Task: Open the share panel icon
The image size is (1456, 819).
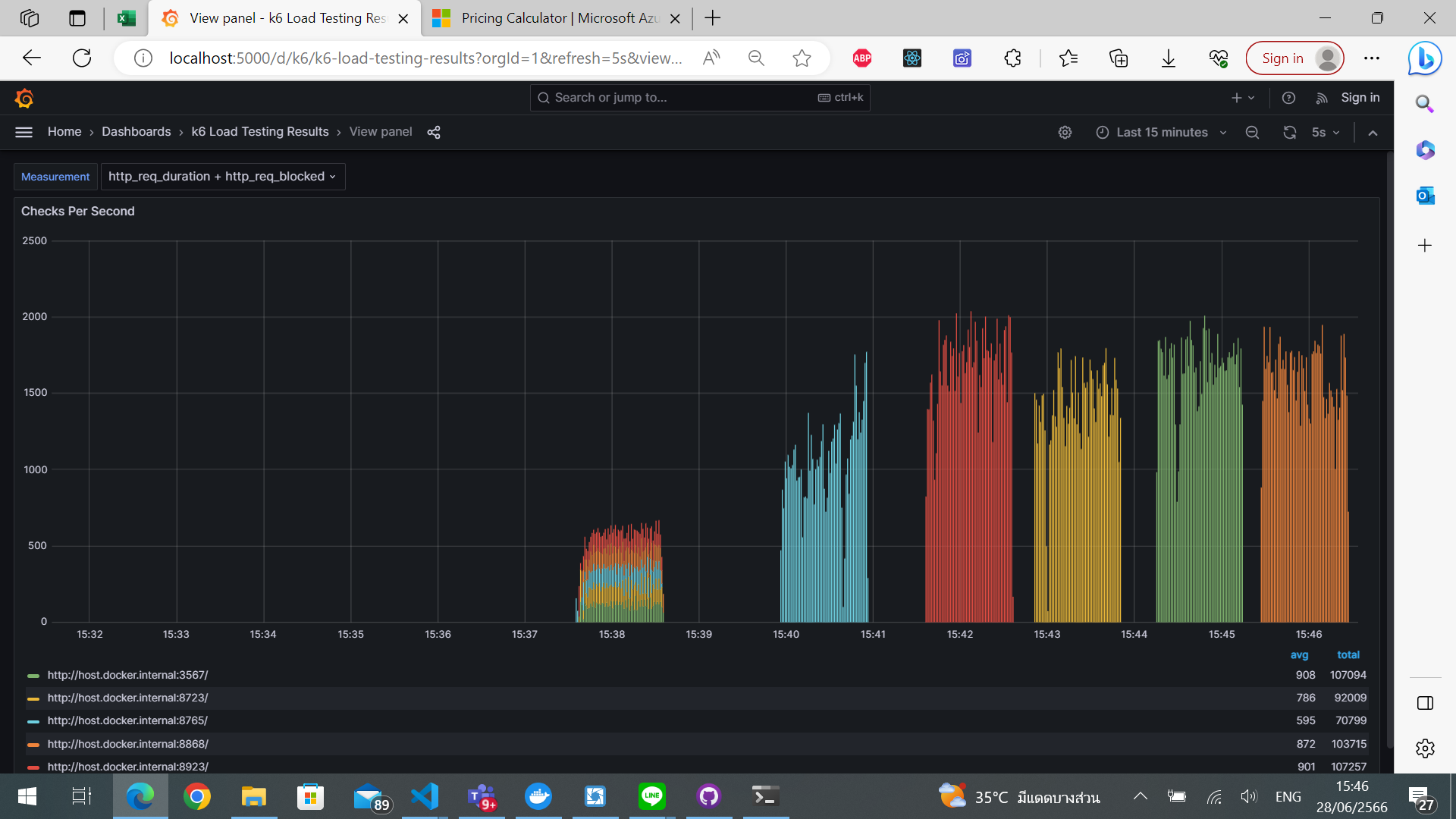Action: 434,132
